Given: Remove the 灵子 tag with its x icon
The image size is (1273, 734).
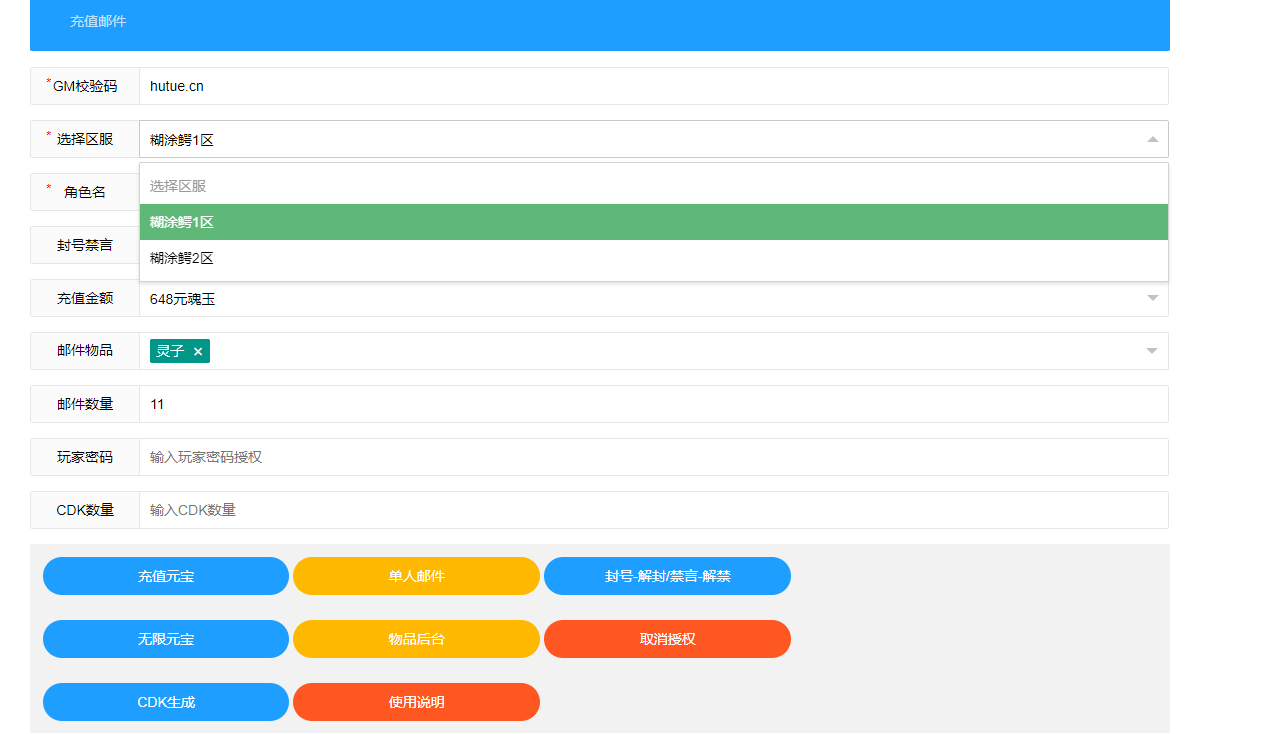Looking at the screenshot, I should [x=198, y=351].
